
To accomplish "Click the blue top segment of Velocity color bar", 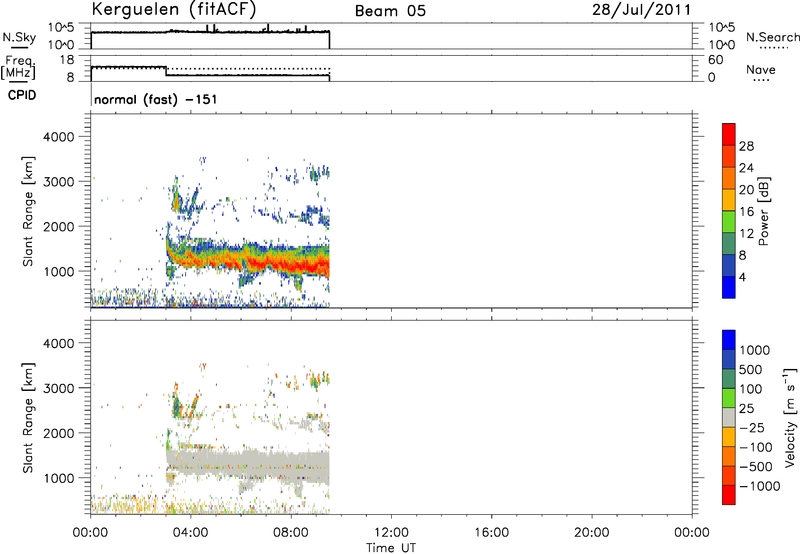I will pyautogui.click(x=729, y=340).
